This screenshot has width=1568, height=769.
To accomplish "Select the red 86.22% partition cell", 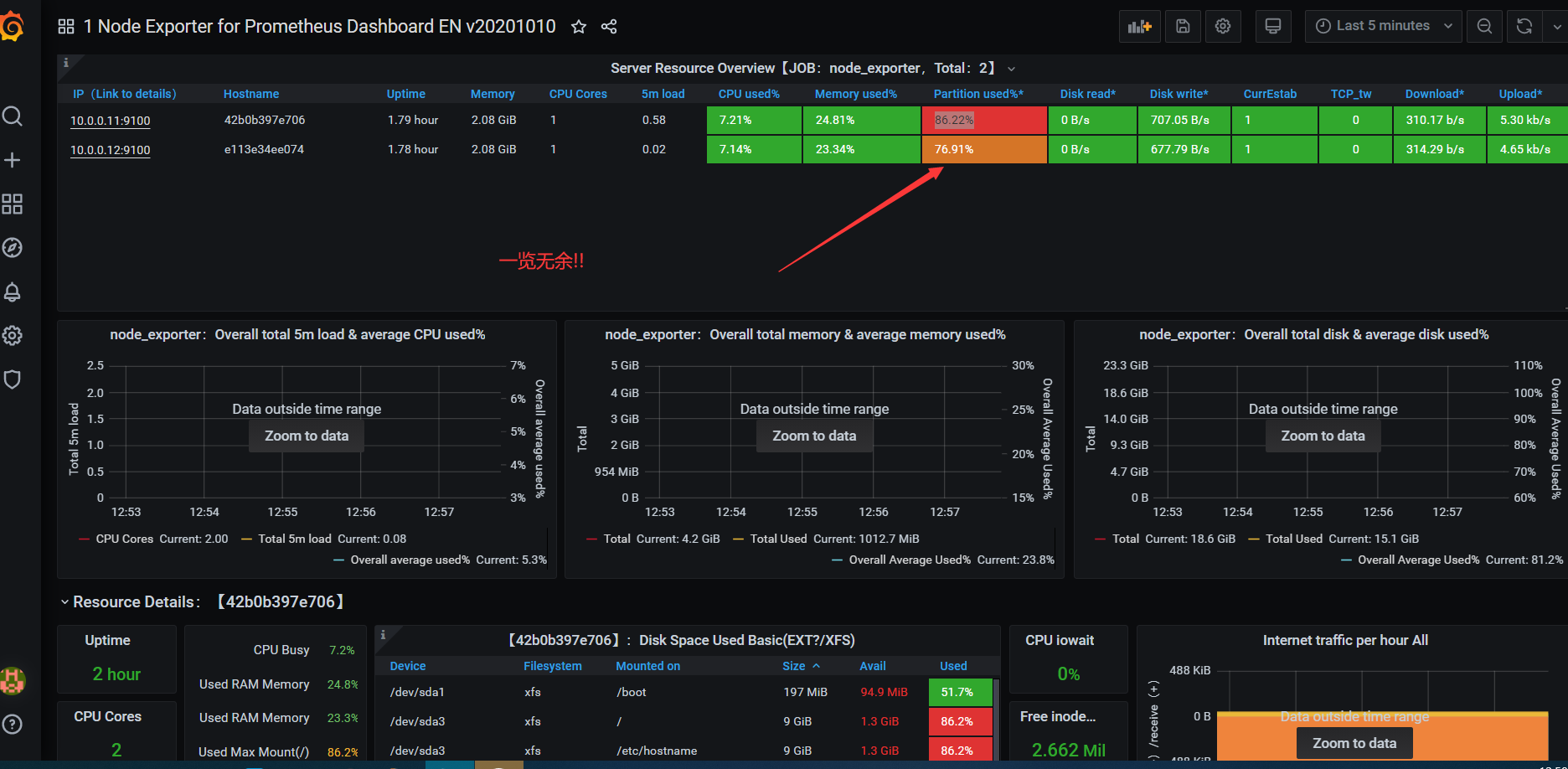I will coord(984,120).
